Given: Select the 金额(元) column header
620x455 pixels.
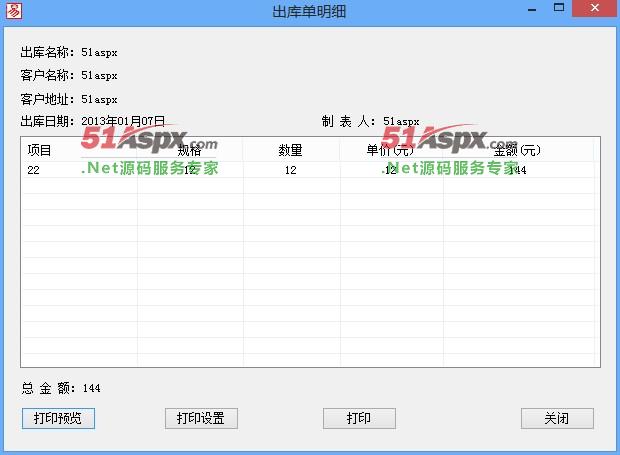Looking at the screenshot, I should tap(518, 150).
